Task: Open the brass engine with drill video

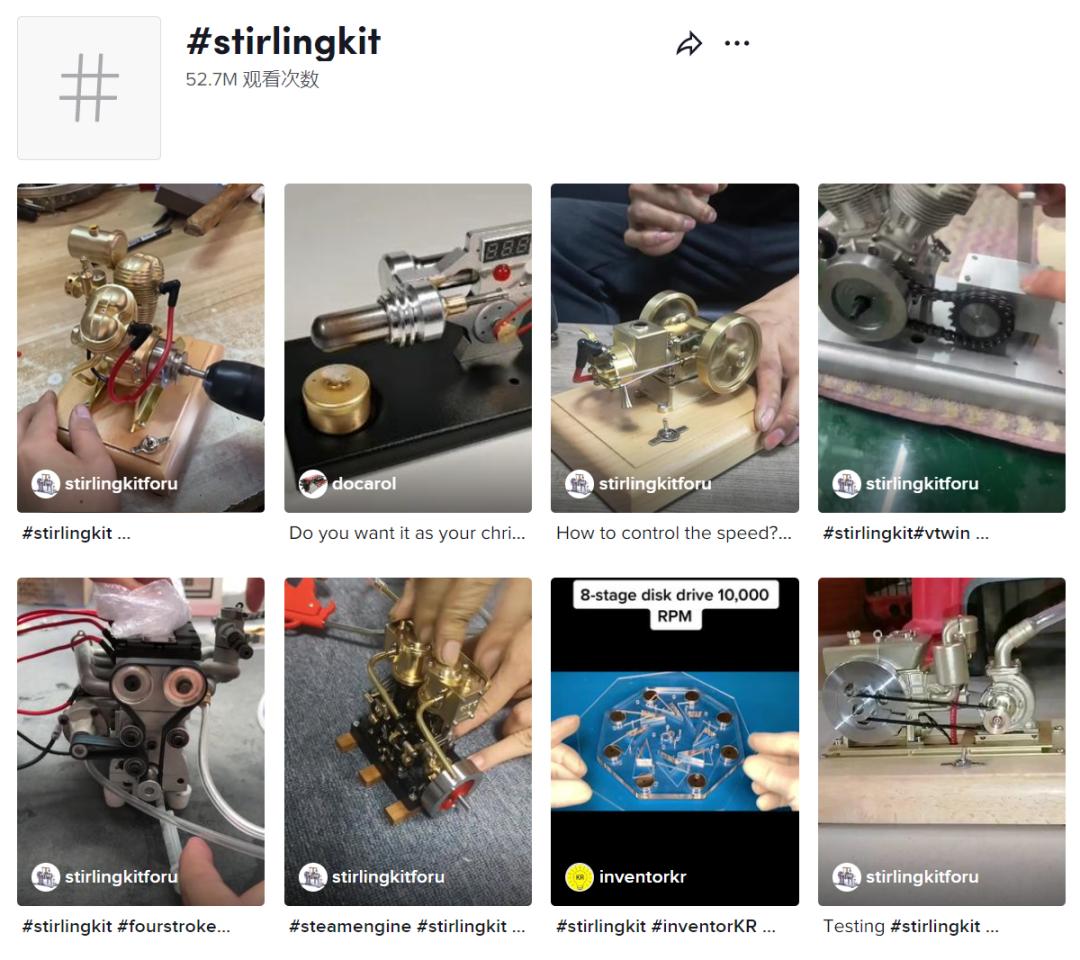Action: click(141, 348)
